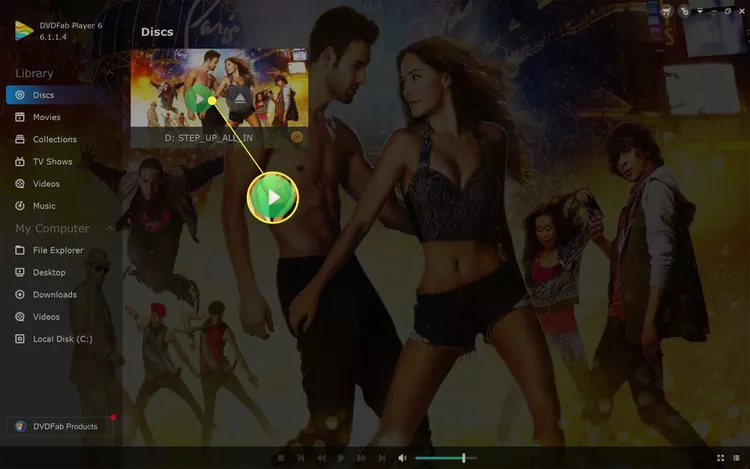Screen dimensions: 750x469
Task: Toggle fullscreen mode icon
Action: coord(720,458)
